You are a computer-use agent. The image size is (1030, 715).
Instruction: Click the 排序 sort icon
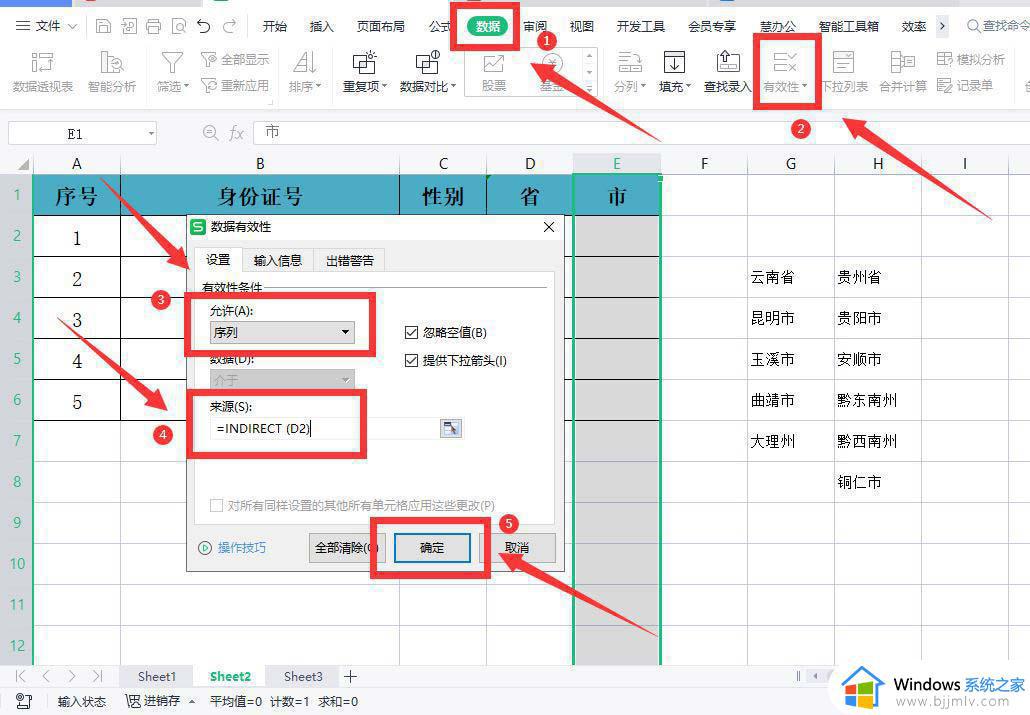(x=304, y=63)
